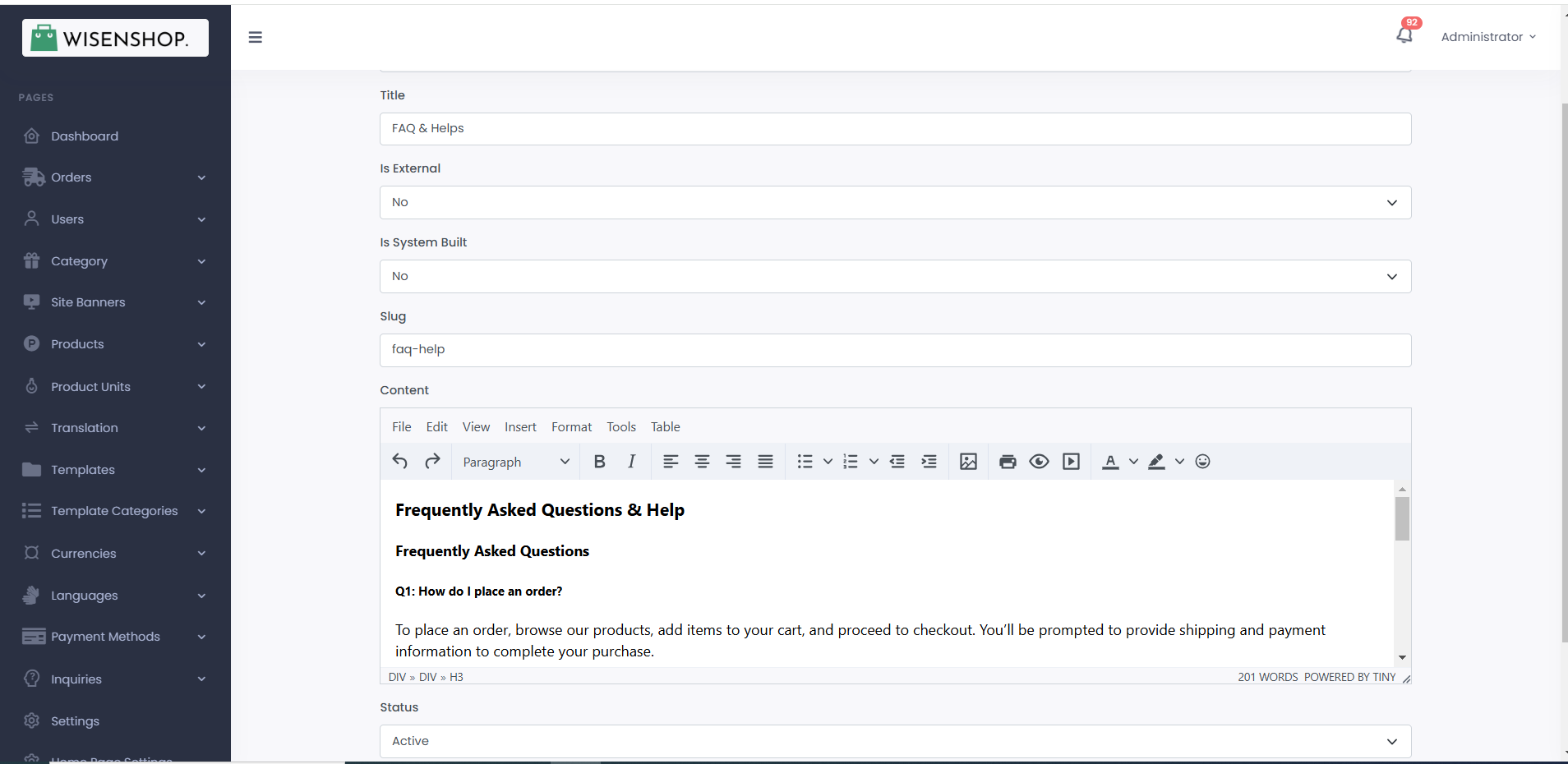Screen dimensions: 1568x764
Task: Toggle bullet list formatting
Action: pos(805,461)
